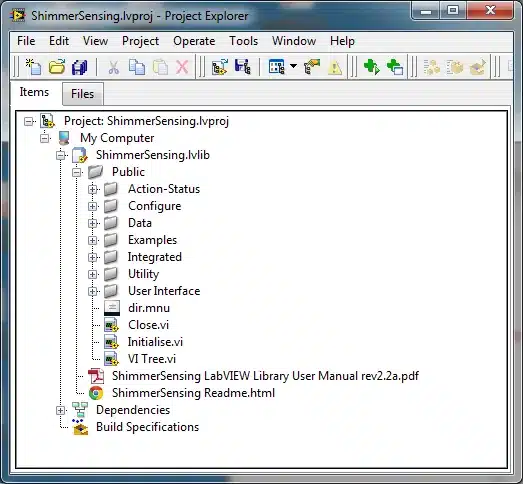Open the Filter View dropdown arrow
The width and height of the screenshot is (523, 484).
(293, 66)
